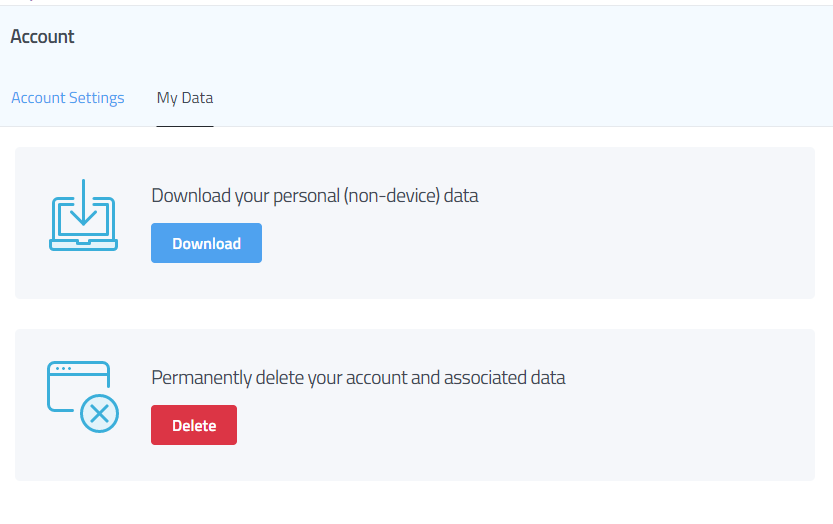Click the laptop download icon
The image size is (833, 524).
[84, 215]
